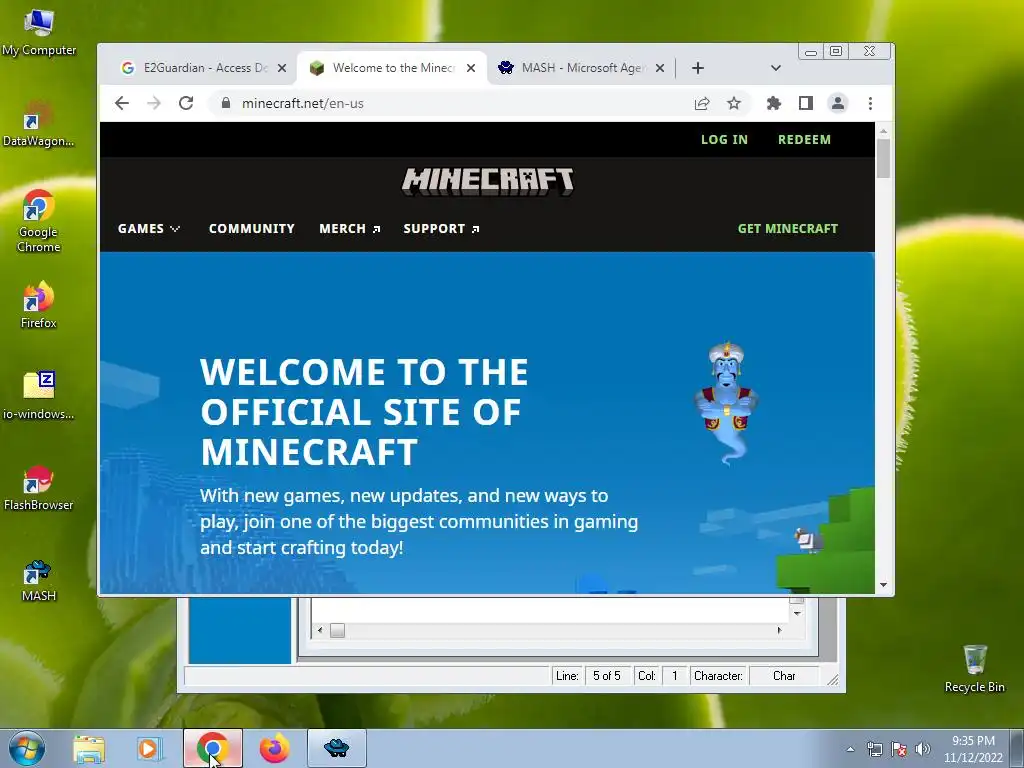Viewport: 1024px width, 768px height.
Task: Switch to the E2Guardian Access Denied tab
Action: tap(202, 68)
